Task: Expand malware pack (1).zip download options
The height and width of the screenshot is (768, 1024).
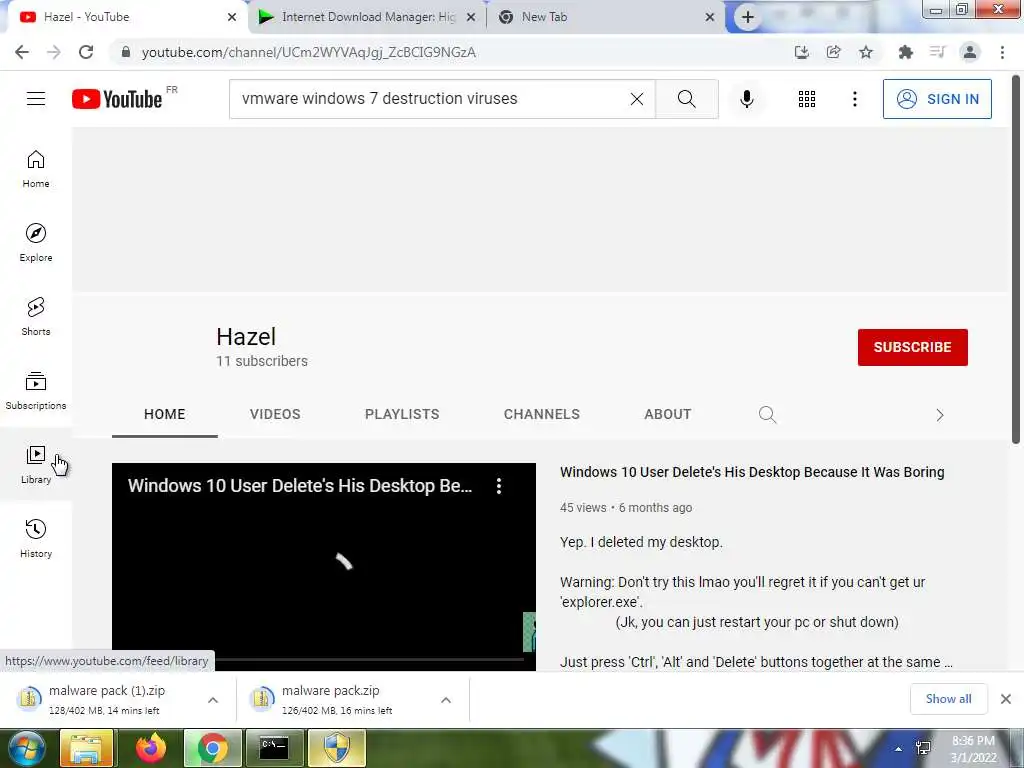Action: [213, 700]
